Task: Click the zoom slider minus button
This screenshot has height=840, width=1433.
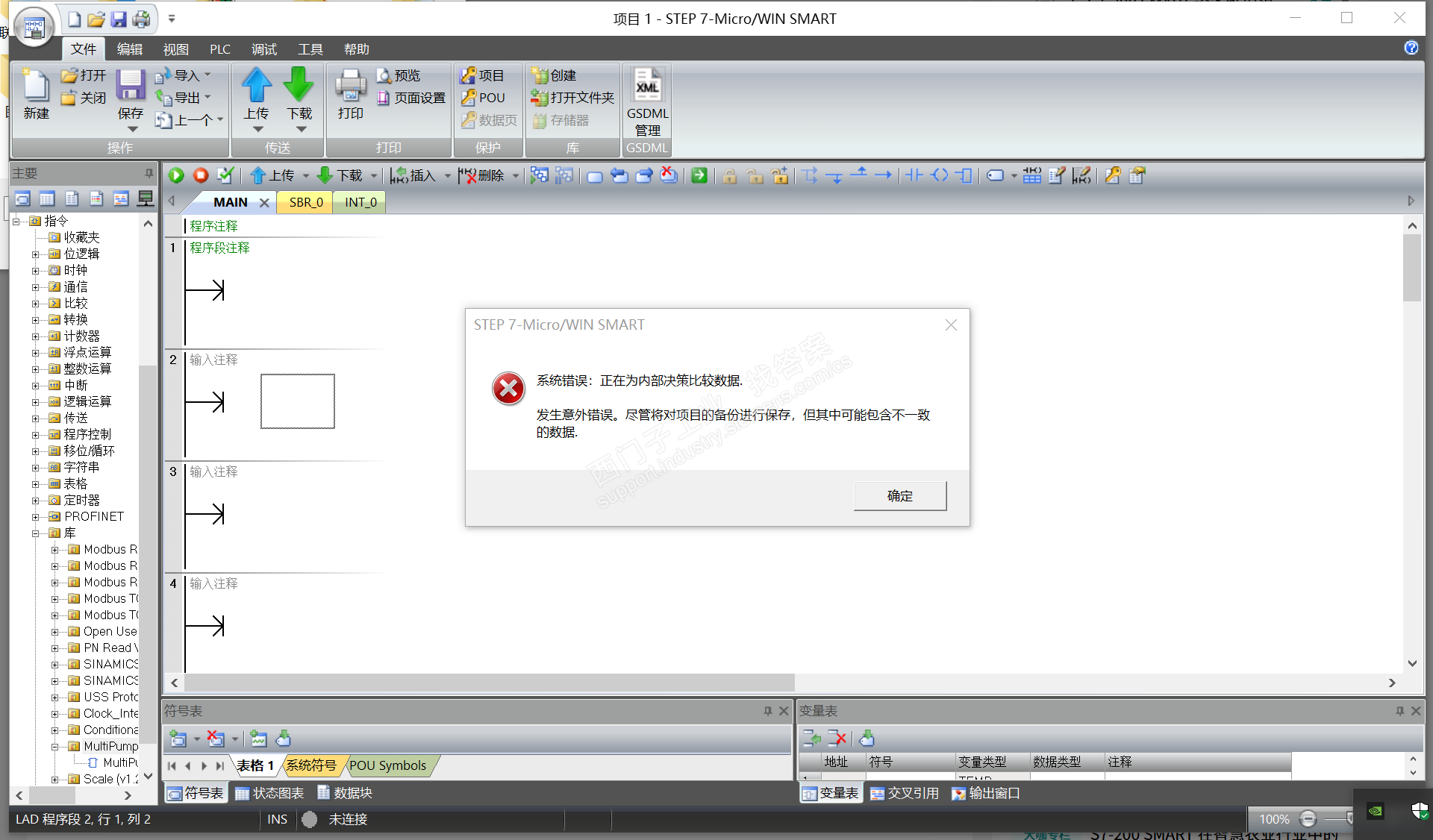Action: tap(1308, 818)
